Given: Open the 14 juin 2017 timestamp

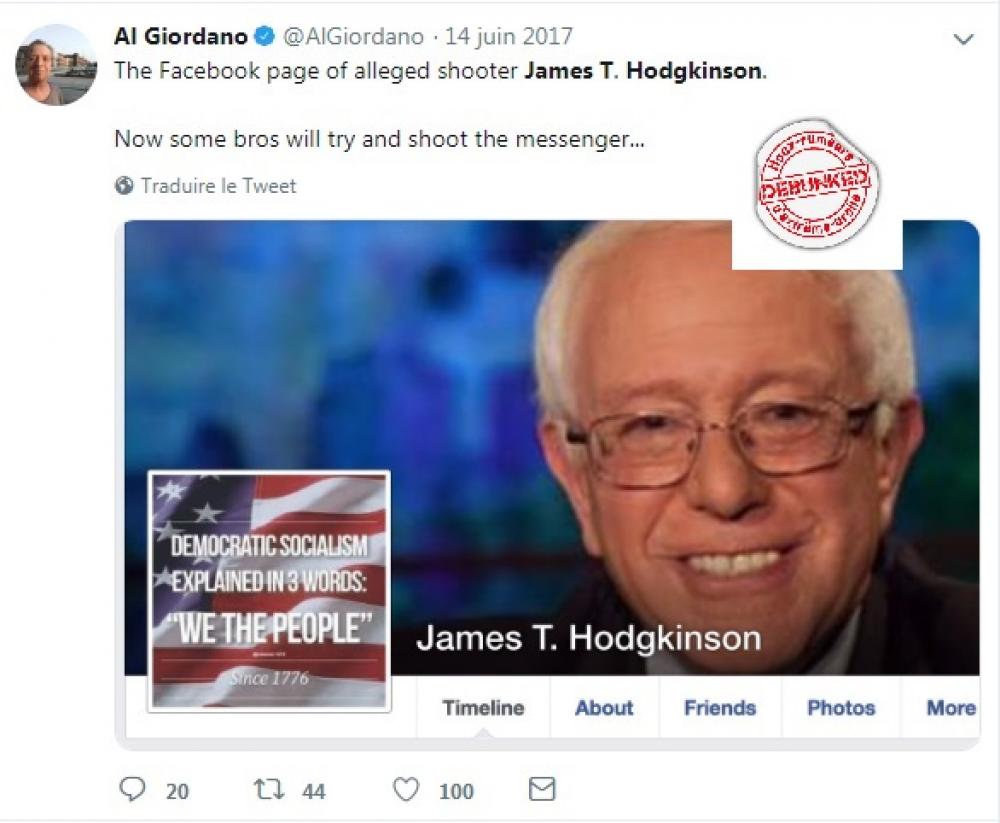Looking at the screenshot, I should click(x=508, y=36).
